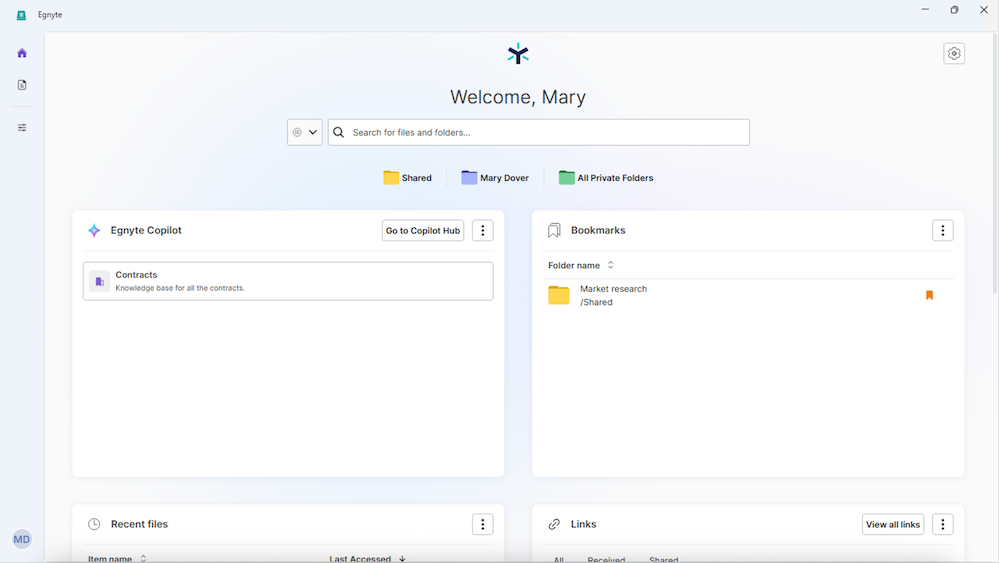Open the Market research bookmarked folder
Screen dimensions: 999x563
748,296
